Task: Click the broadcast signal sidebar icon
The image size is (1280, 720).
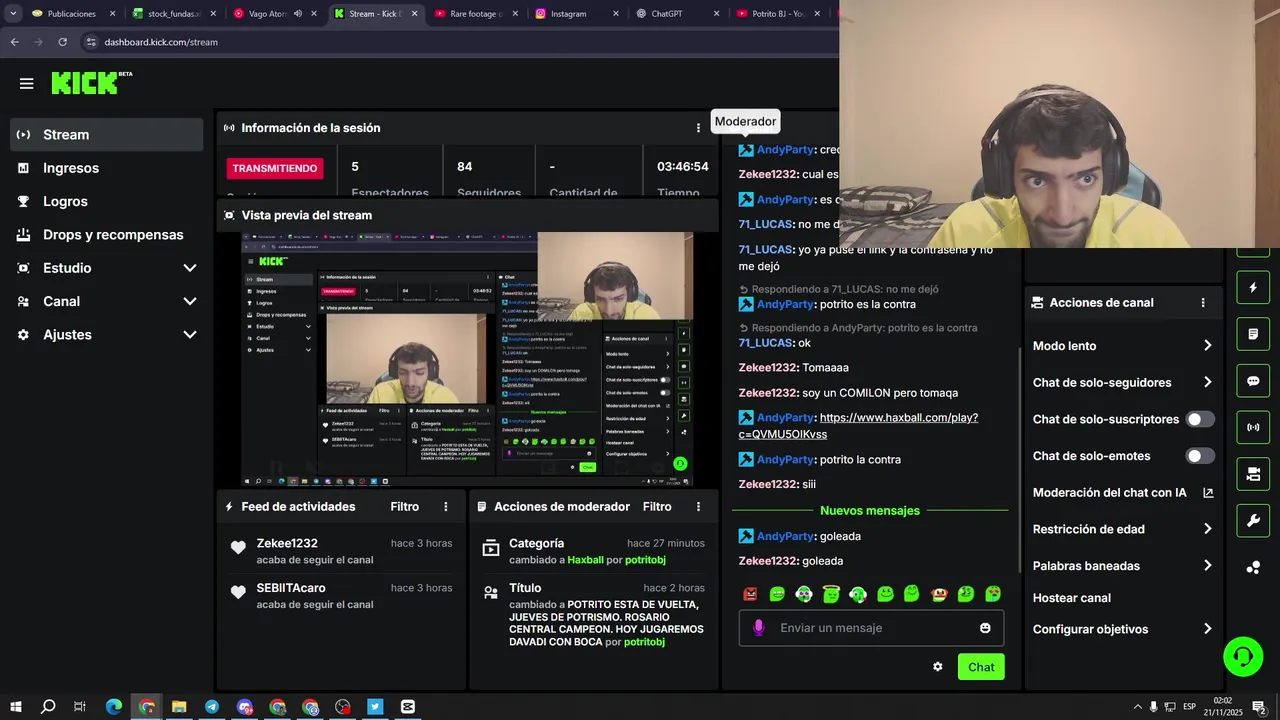Action: pyautogui.click(x=1253, y=428)
